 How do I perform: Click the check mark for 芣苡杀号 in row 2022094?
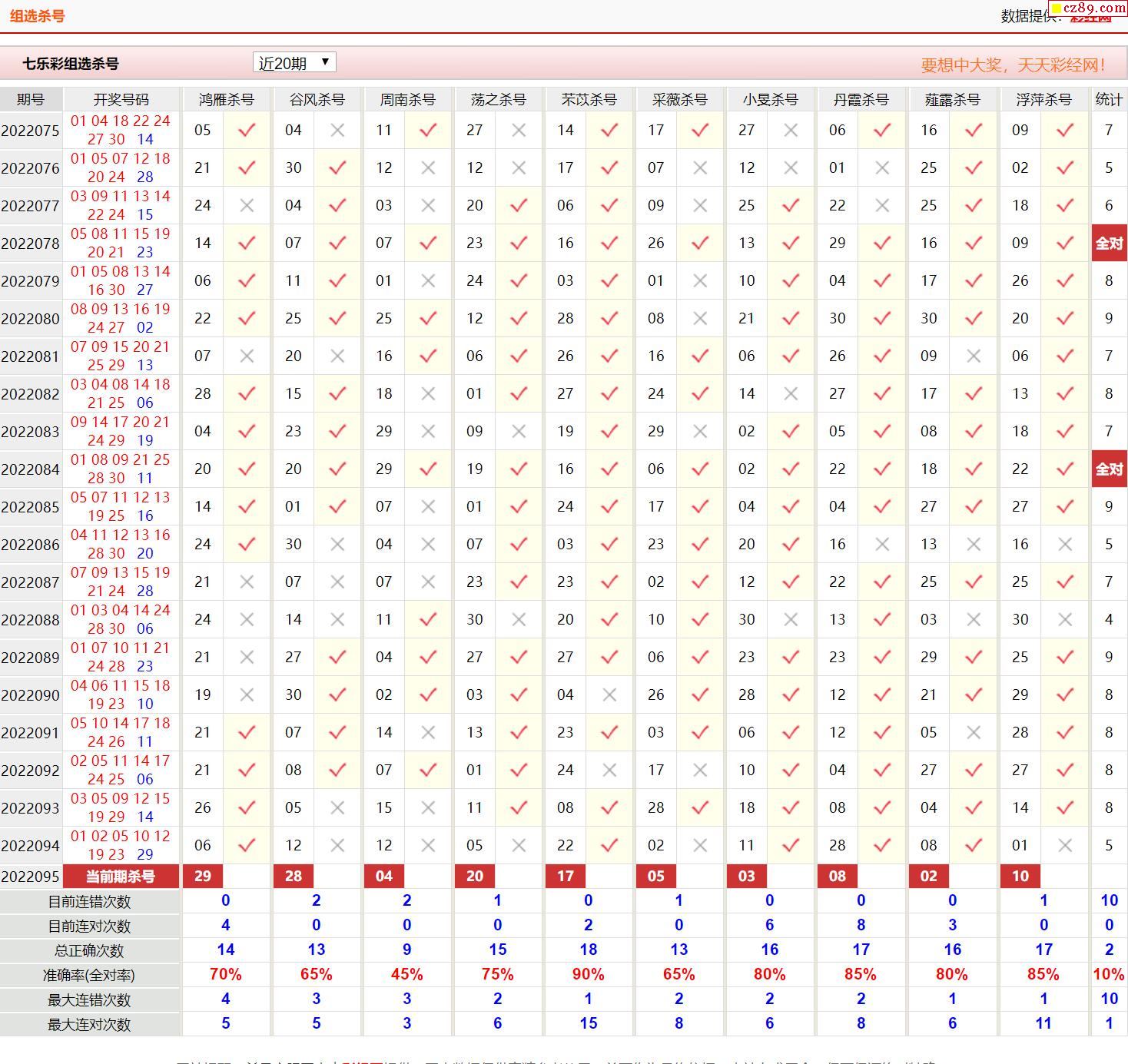(609, 846)
